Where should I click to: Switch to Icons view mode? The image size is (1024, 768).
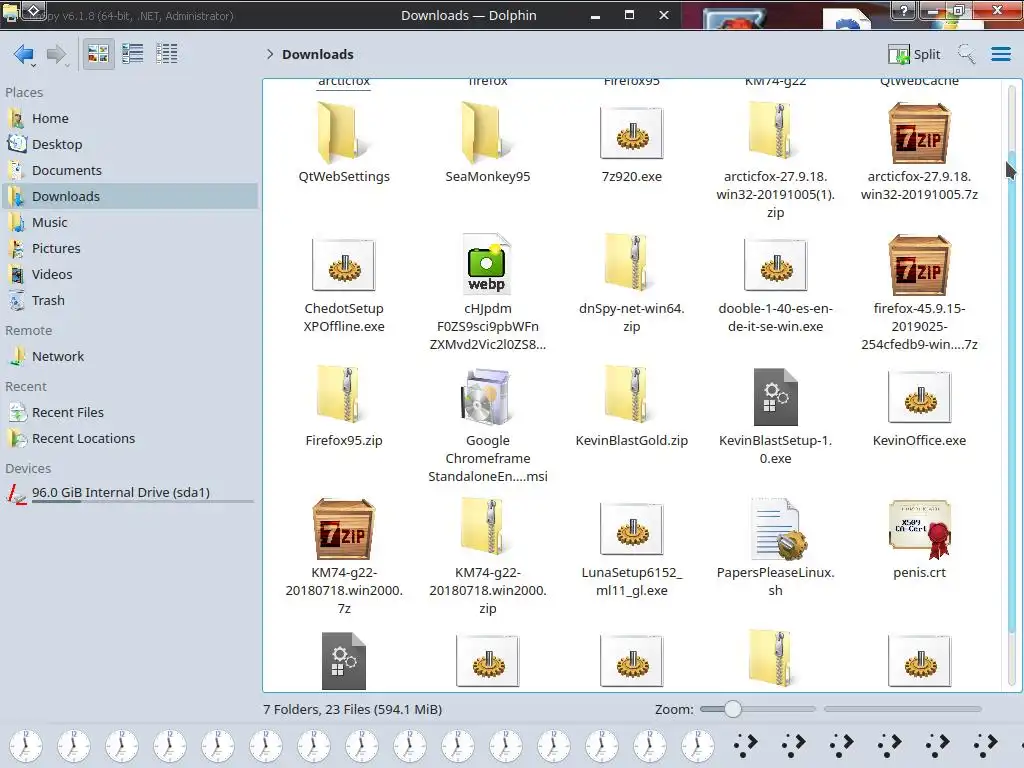(98, 54)
